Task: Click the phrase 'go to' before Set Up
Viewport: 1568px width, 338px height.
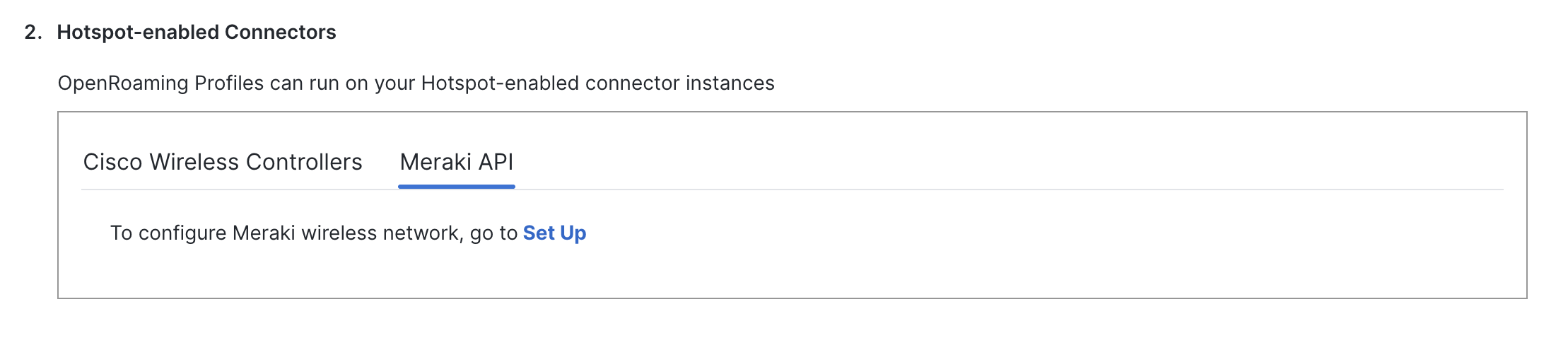Action: [x=494, y=234]
